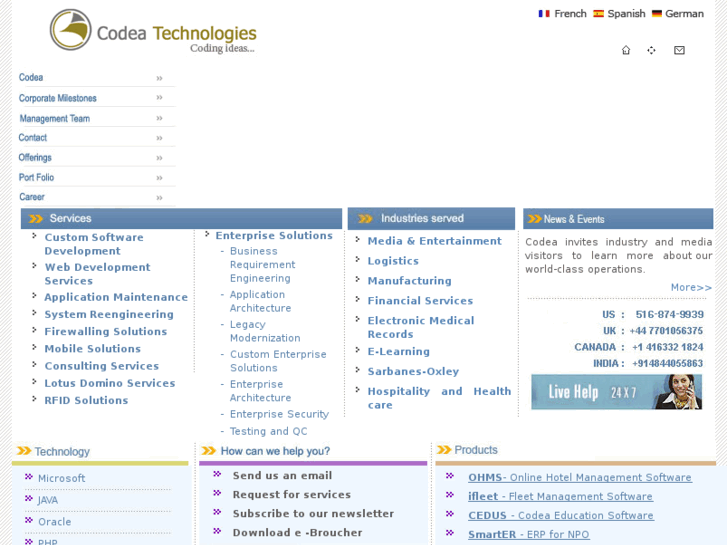Screen dimensions: 727x545
Task: Open Firewalling Solutions link
Action: click(x=106, y=332)
